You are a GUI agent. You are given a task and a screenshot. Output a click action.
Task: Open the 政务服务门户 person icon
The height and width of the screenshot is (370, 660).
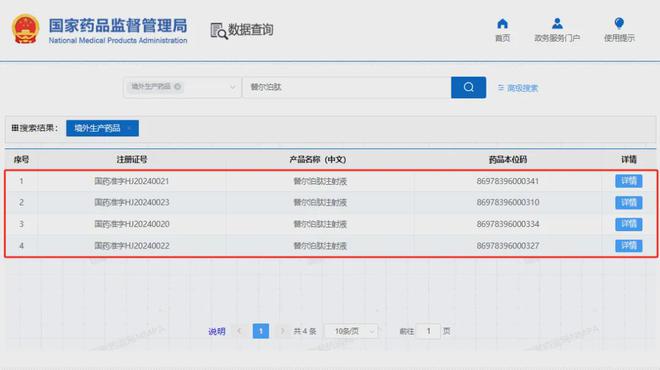557,23
